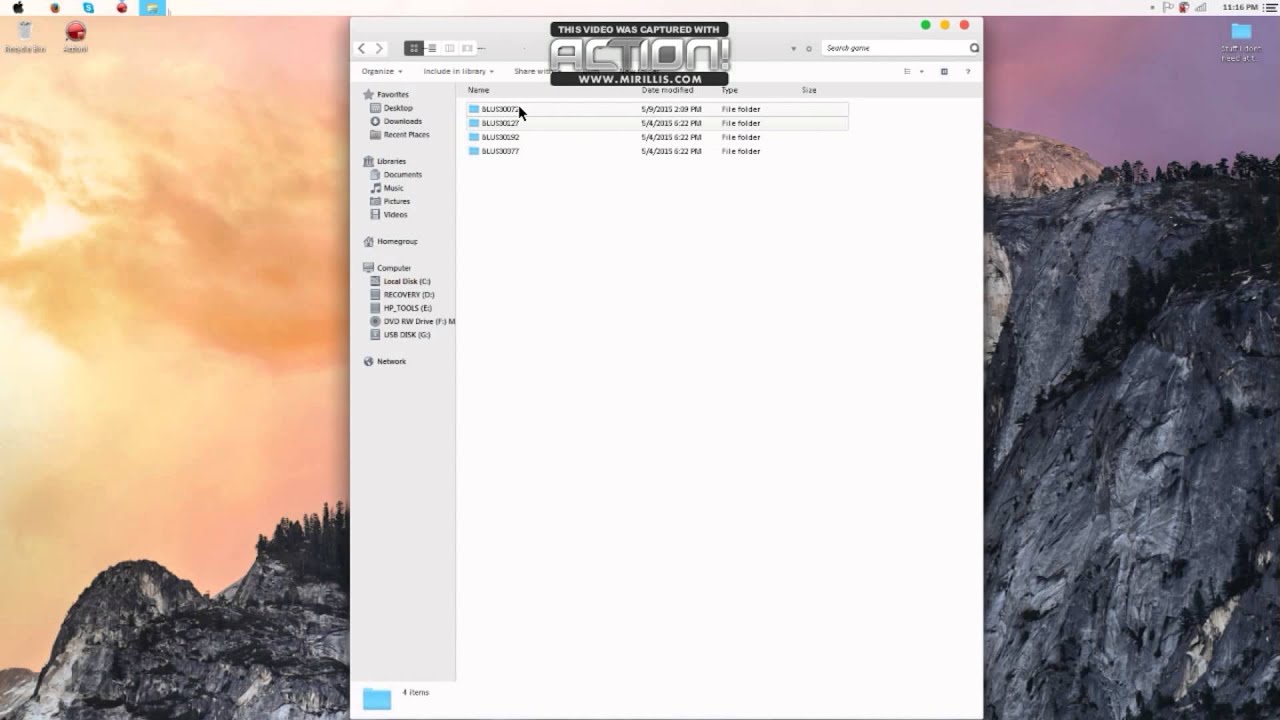Open the RECOVERY (D:) drive
Image resolution: width=1280 pixels, height=720 pixels.
(x=409, y=295)
